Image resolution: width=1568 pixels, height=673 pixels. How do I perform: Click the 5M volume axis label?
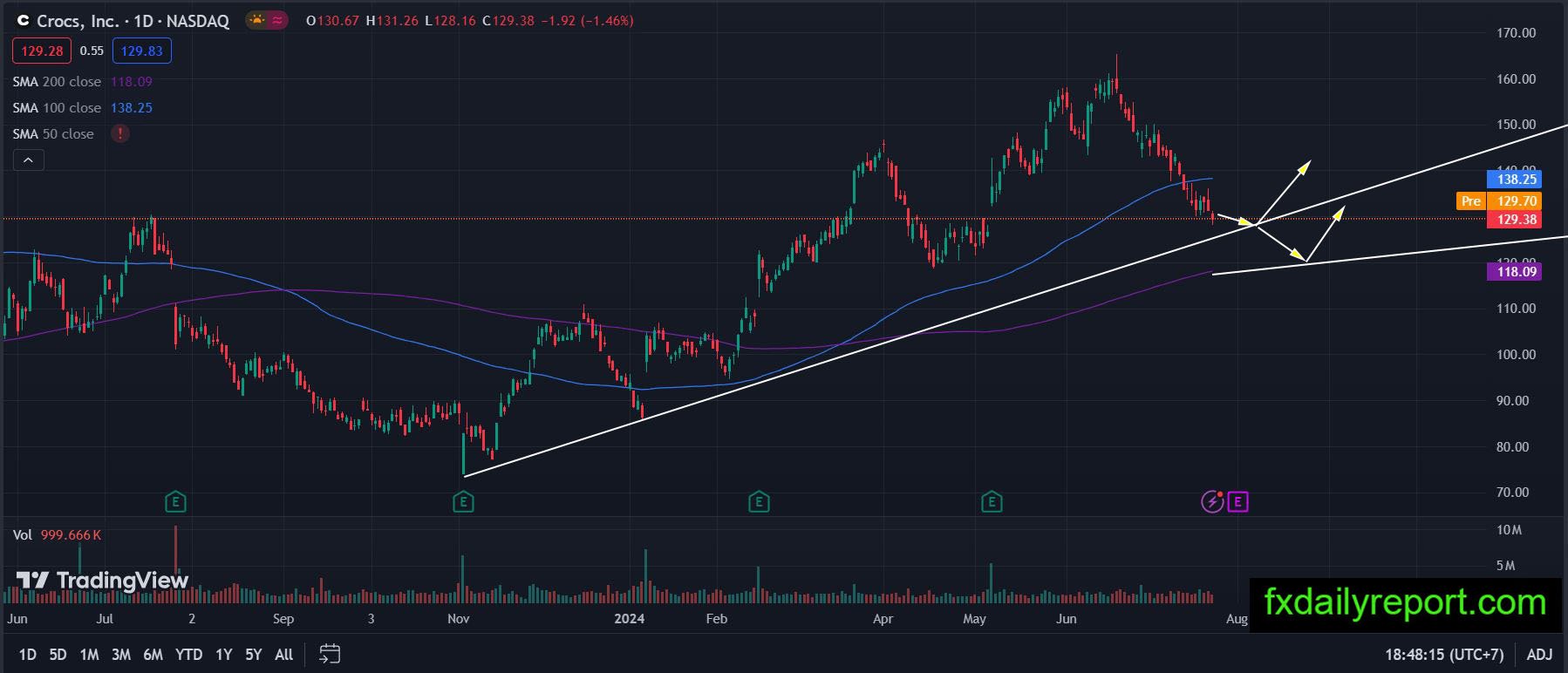[1506, 566]
